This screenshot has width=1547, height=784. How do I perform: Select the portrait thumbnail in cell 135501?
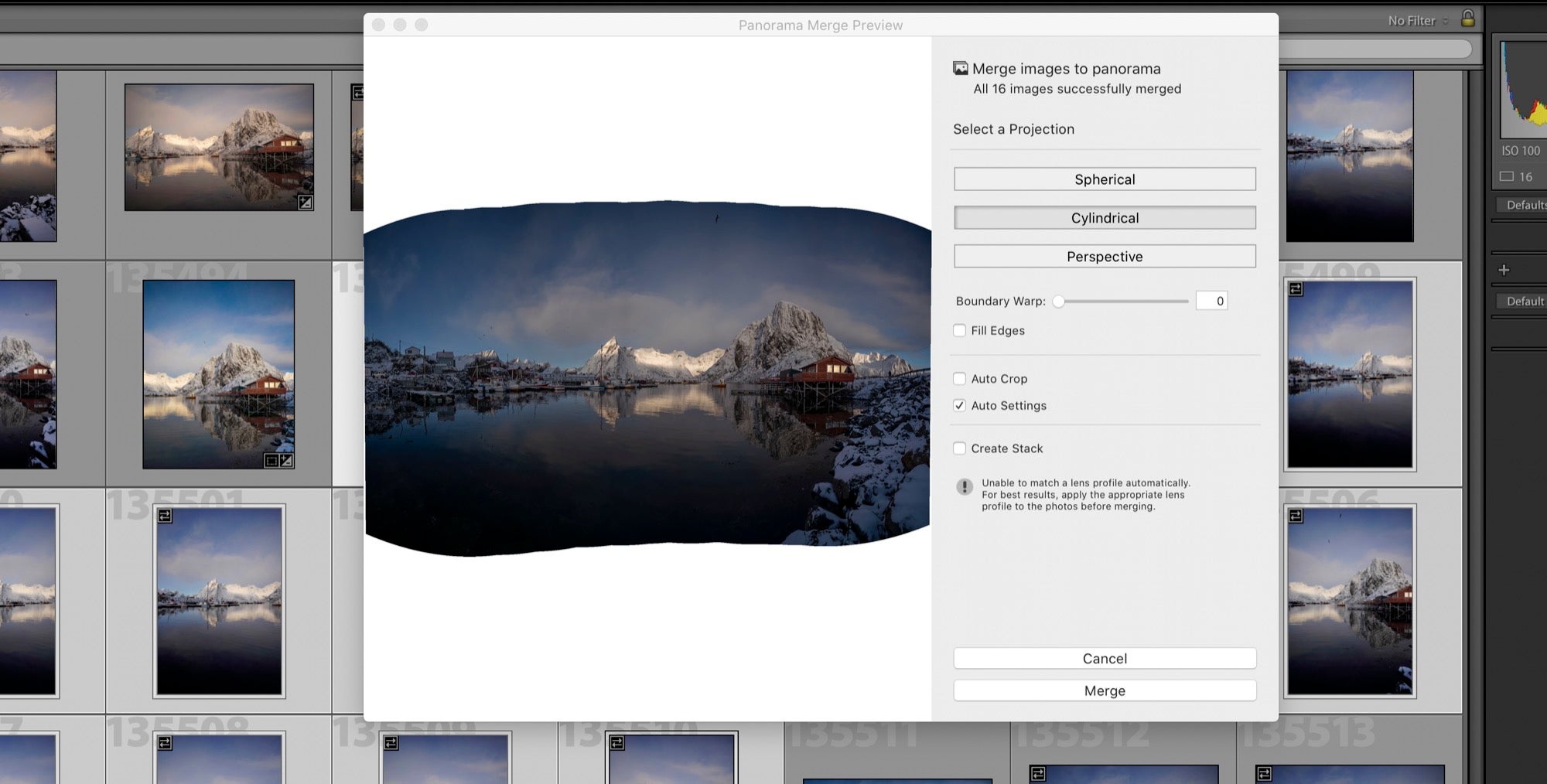point(219,601)
